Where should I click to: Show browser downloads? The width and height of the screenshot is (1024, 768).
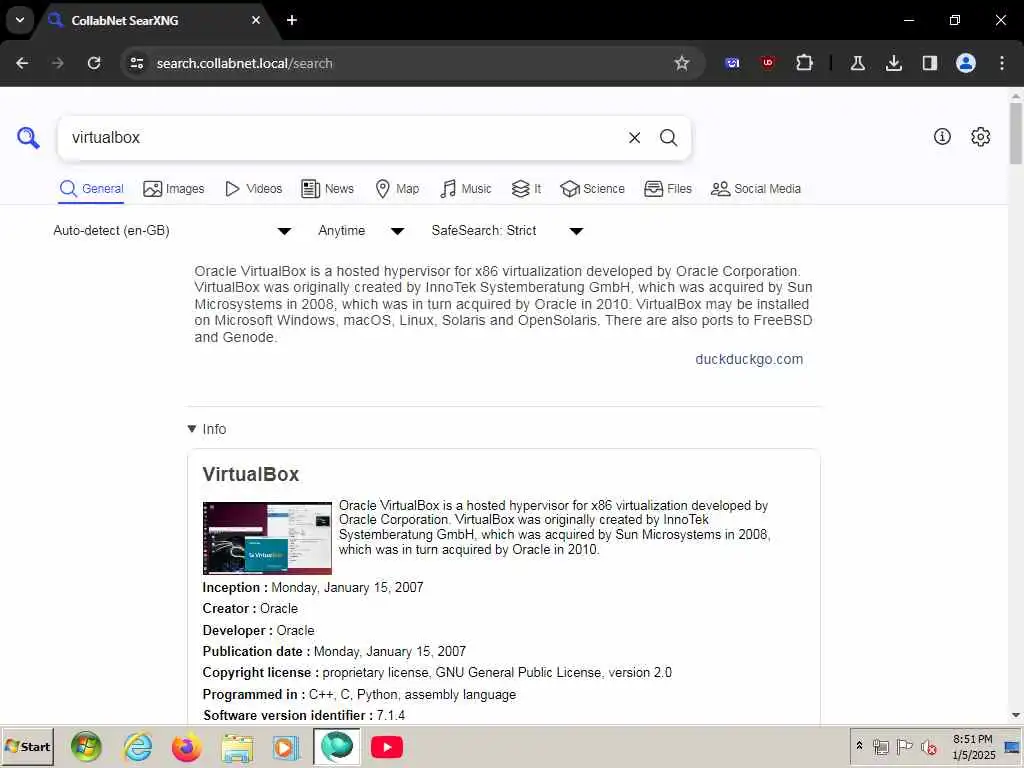pos(893,63)
